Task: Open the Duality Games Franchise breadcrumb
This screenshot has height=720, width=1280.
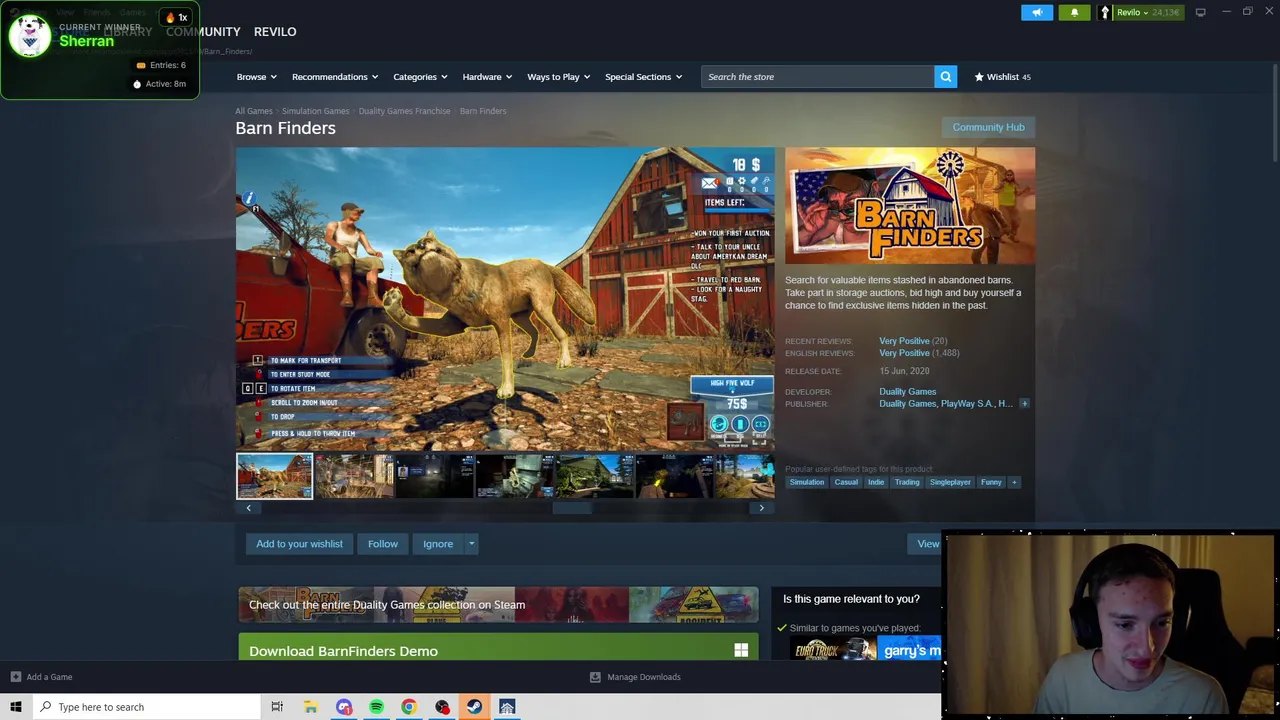Action: [x=404, y=111]
